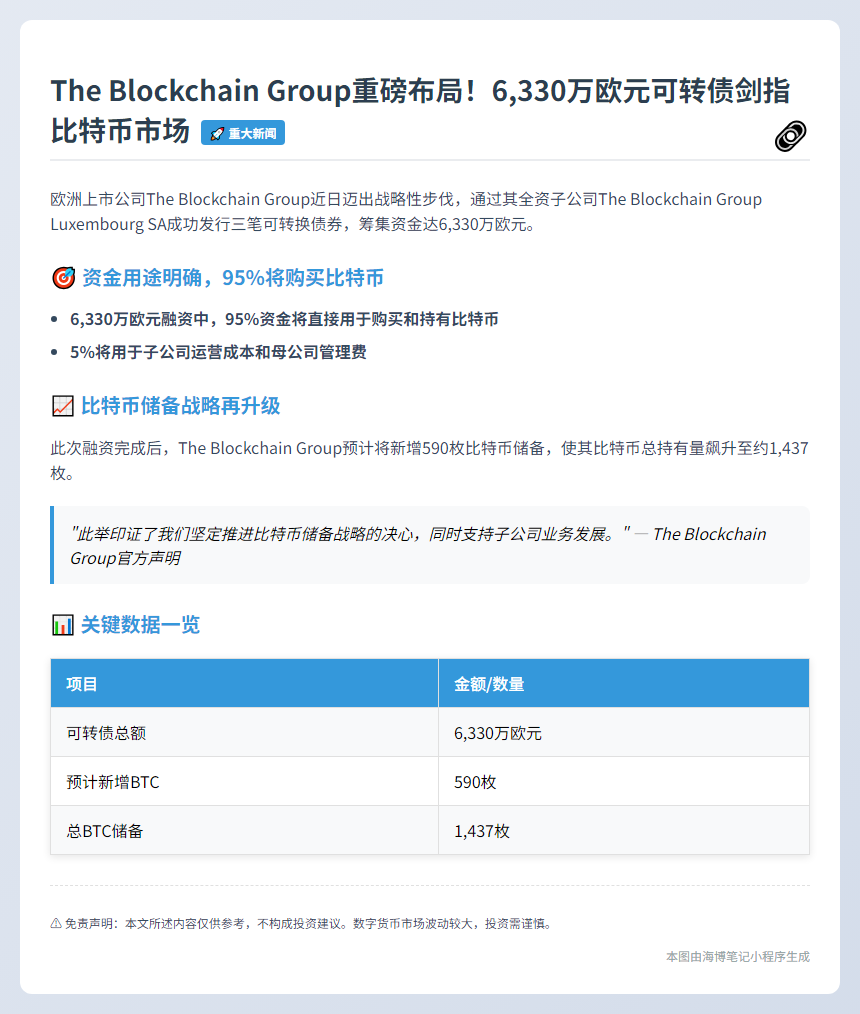Select the headline starting with The Blockchain Group重磅布局
This screenshot has width=860, height=1014.
click(x=420, y=110)
